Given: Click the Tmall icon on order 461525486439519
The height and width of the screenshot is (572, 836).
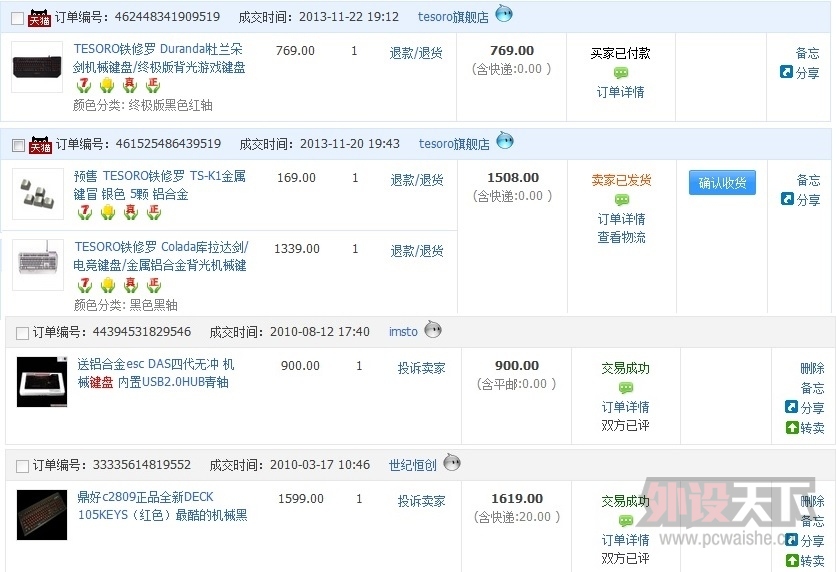Looking at the screenshot, I should coord(41,144).
